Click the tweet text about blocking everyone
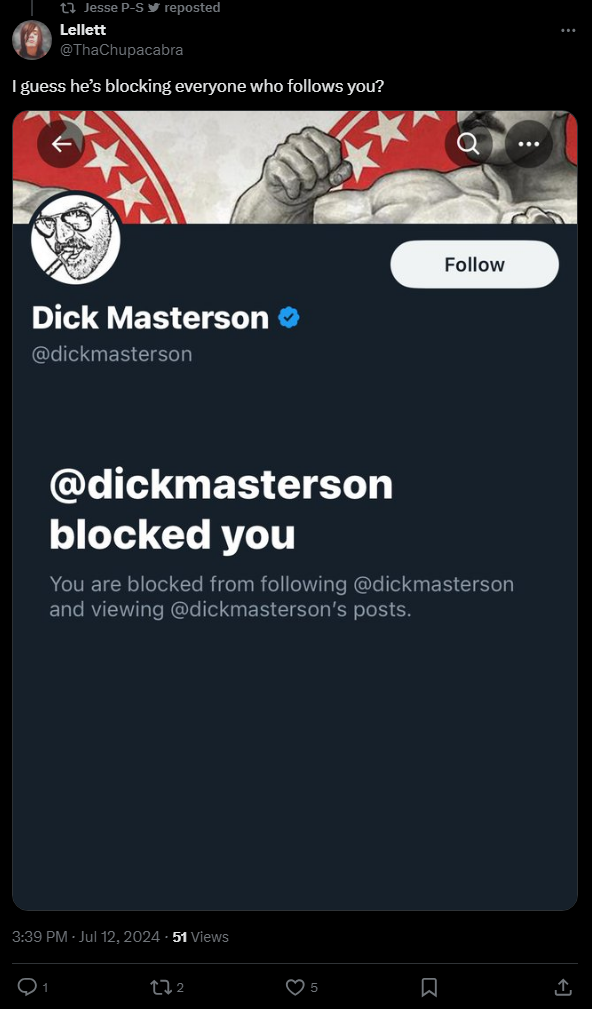 [x=198, y=86]
